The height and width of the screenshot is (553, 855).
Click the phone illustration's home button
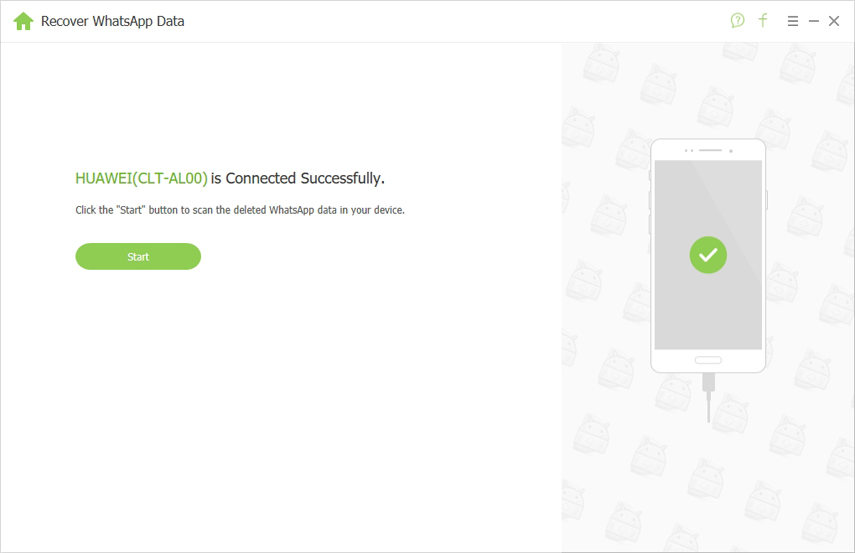pyautogui.click(x=708, y=360)
